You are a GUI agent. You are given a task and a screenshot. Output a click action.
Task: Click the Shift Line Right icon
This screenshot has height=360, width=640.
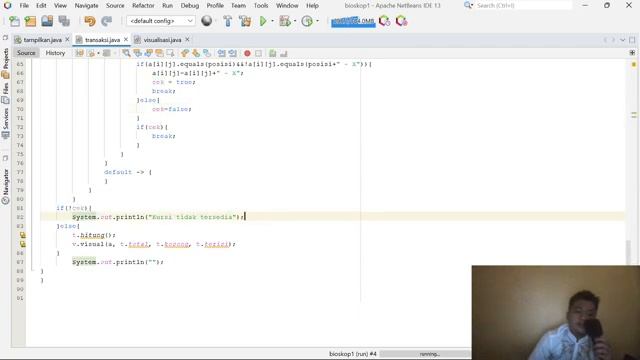[x=233, y=53]
